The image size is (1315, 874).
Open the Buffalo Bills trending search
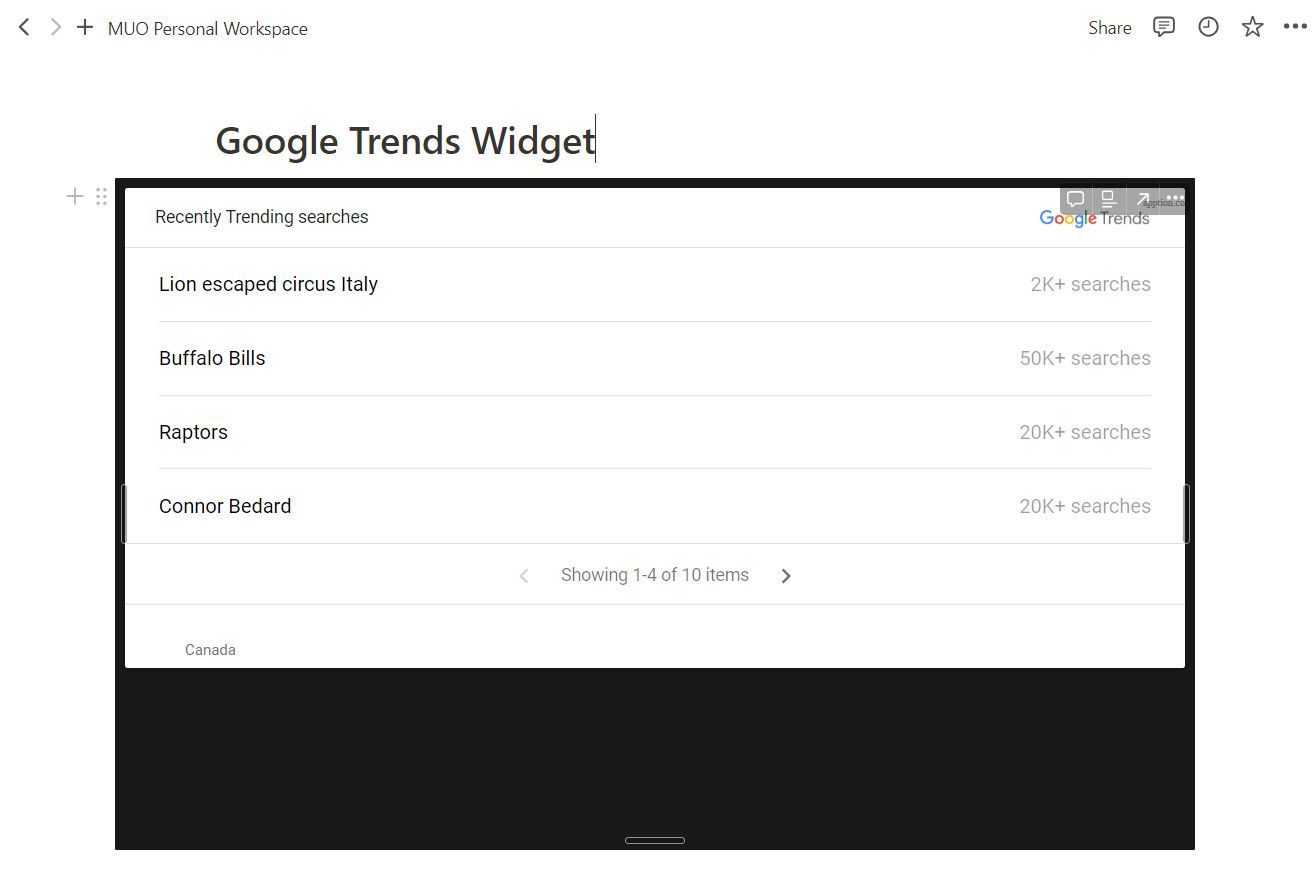tap(212, 357)
